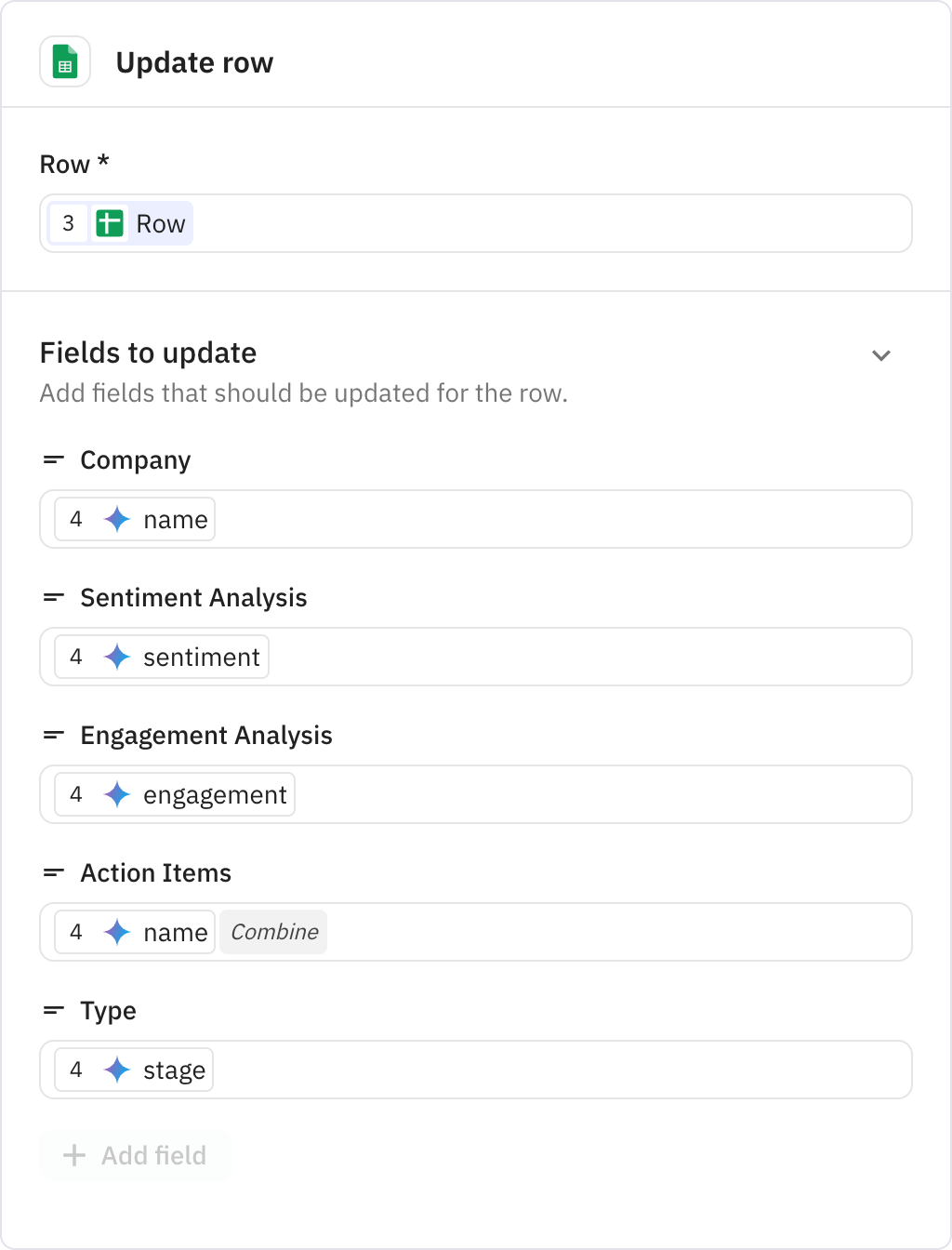Select the AI sparkle icon in the name token
The width and height of the screenshot is (952, 1250).
click(x=116, y=519)
